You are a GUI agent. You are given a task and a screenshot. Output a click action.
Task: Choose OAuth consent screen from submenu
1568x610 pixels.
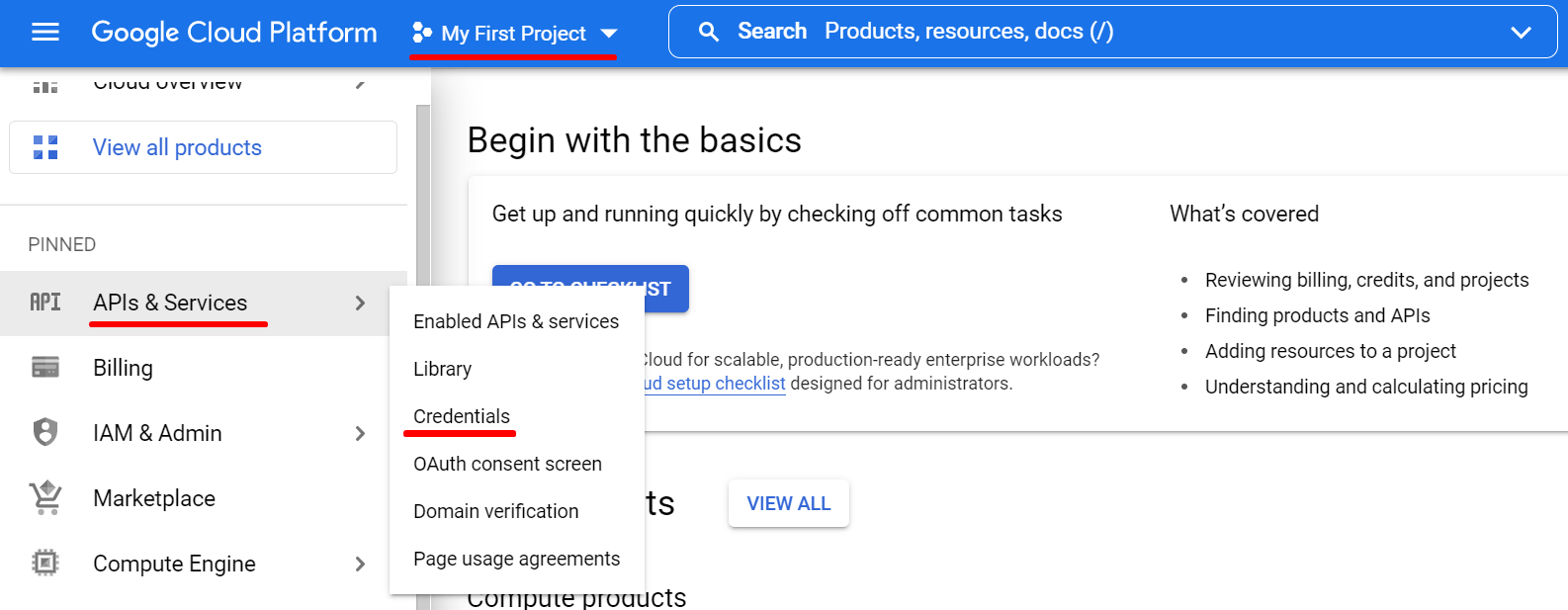pos(516,464)
